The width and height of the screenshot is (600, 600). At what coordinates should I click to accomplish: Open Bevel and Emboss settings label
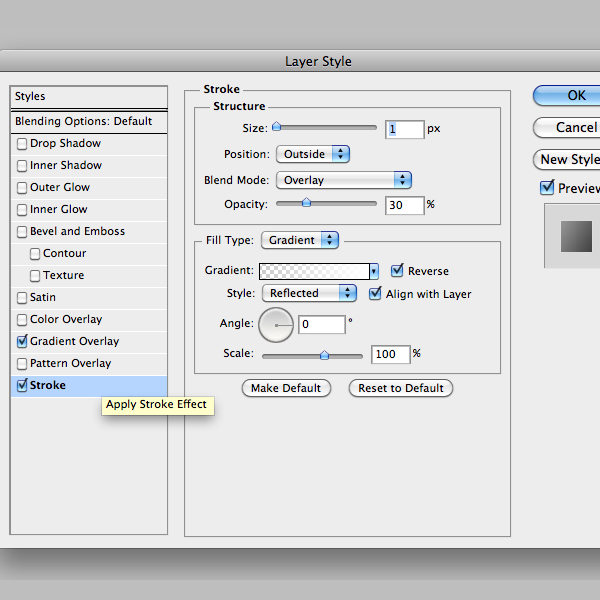(78, 232)
